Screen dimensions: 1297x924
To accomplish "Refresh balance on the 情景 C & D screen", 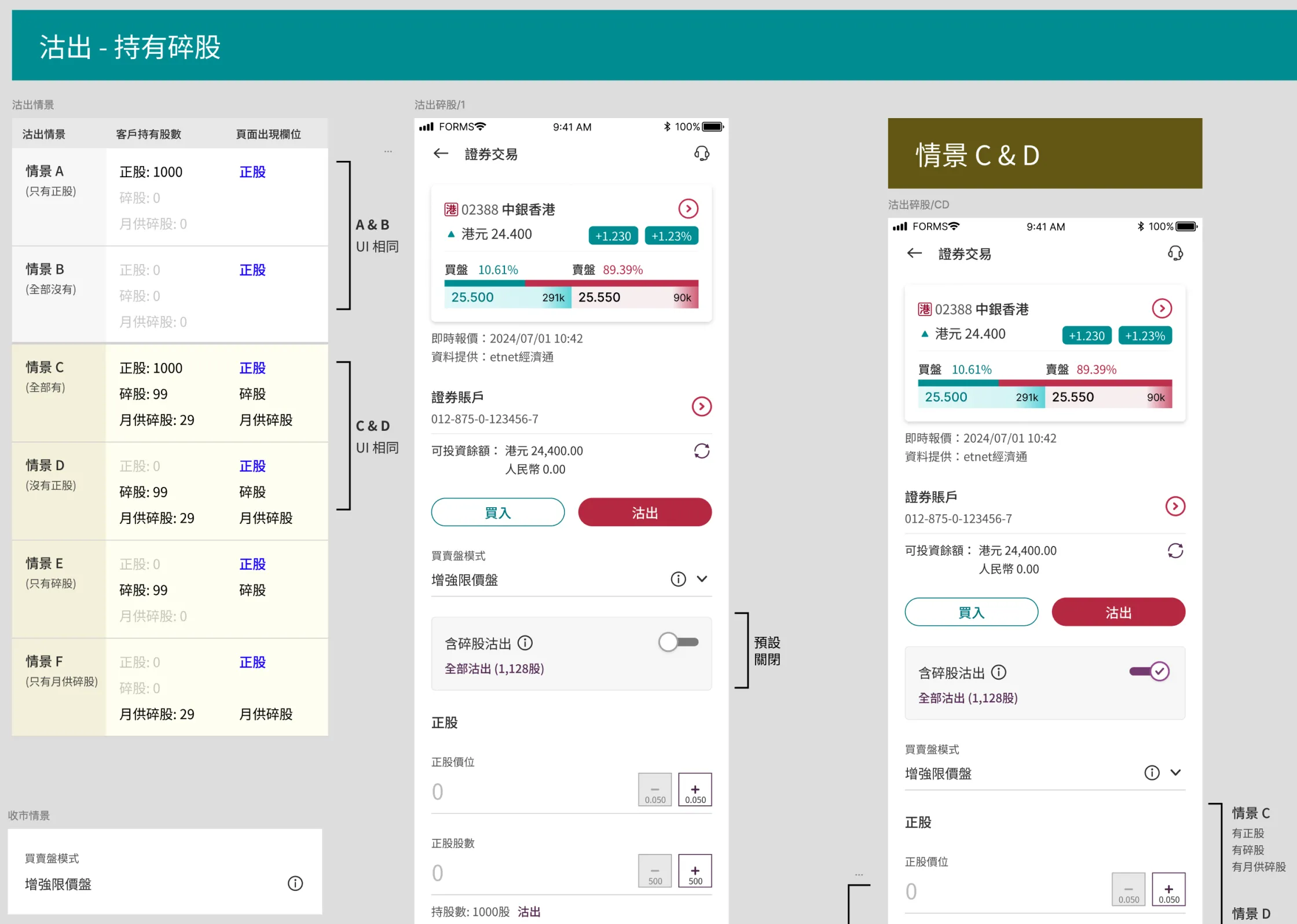I will point(1176,551).
